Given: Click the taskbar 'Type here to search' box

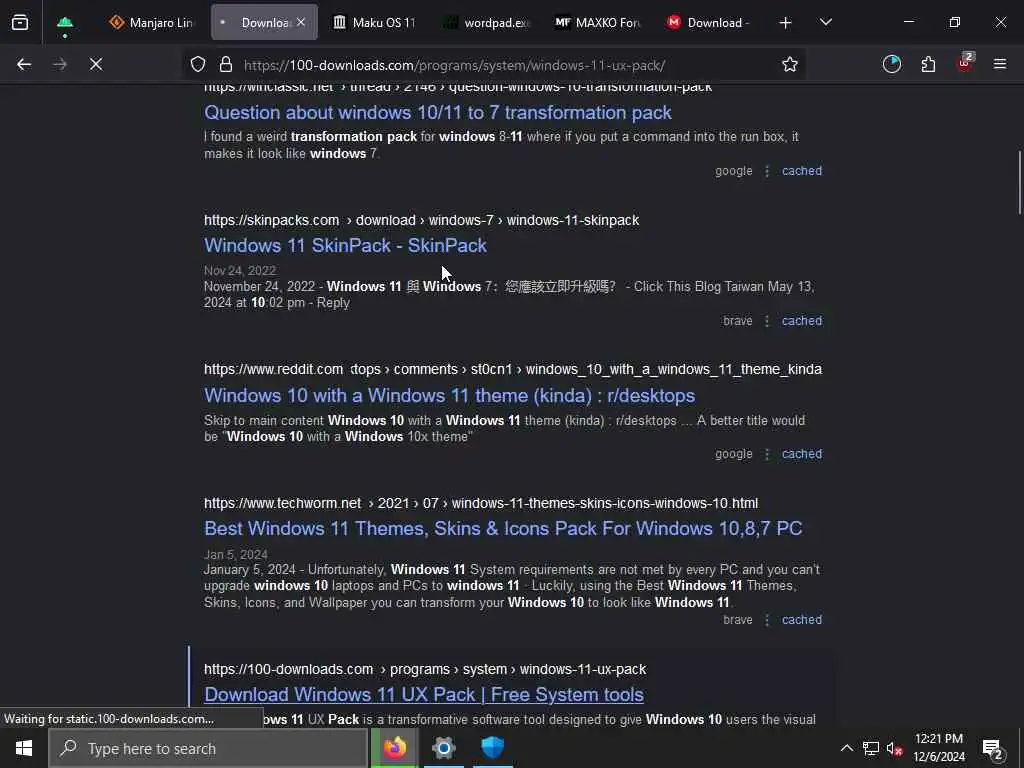Looking at the screenshot, I should [x=208, y=748].
